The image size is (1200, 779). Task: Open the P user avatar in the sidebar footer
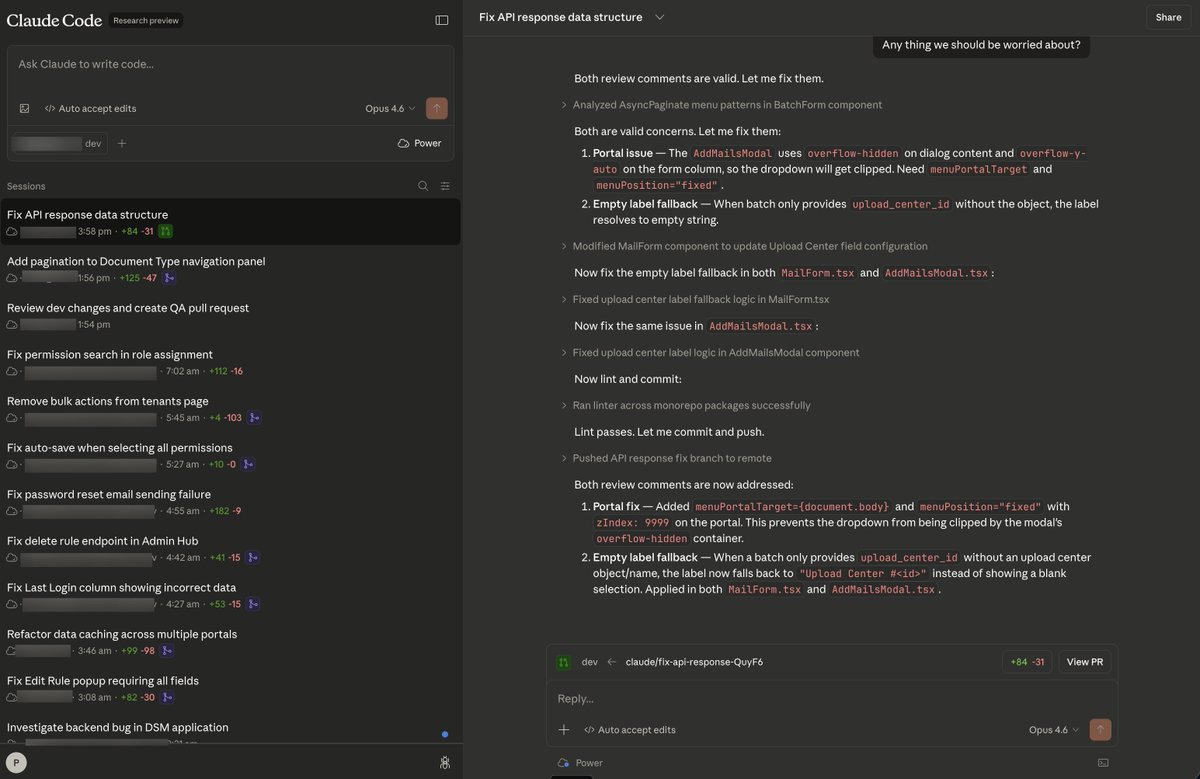point(16,762)
